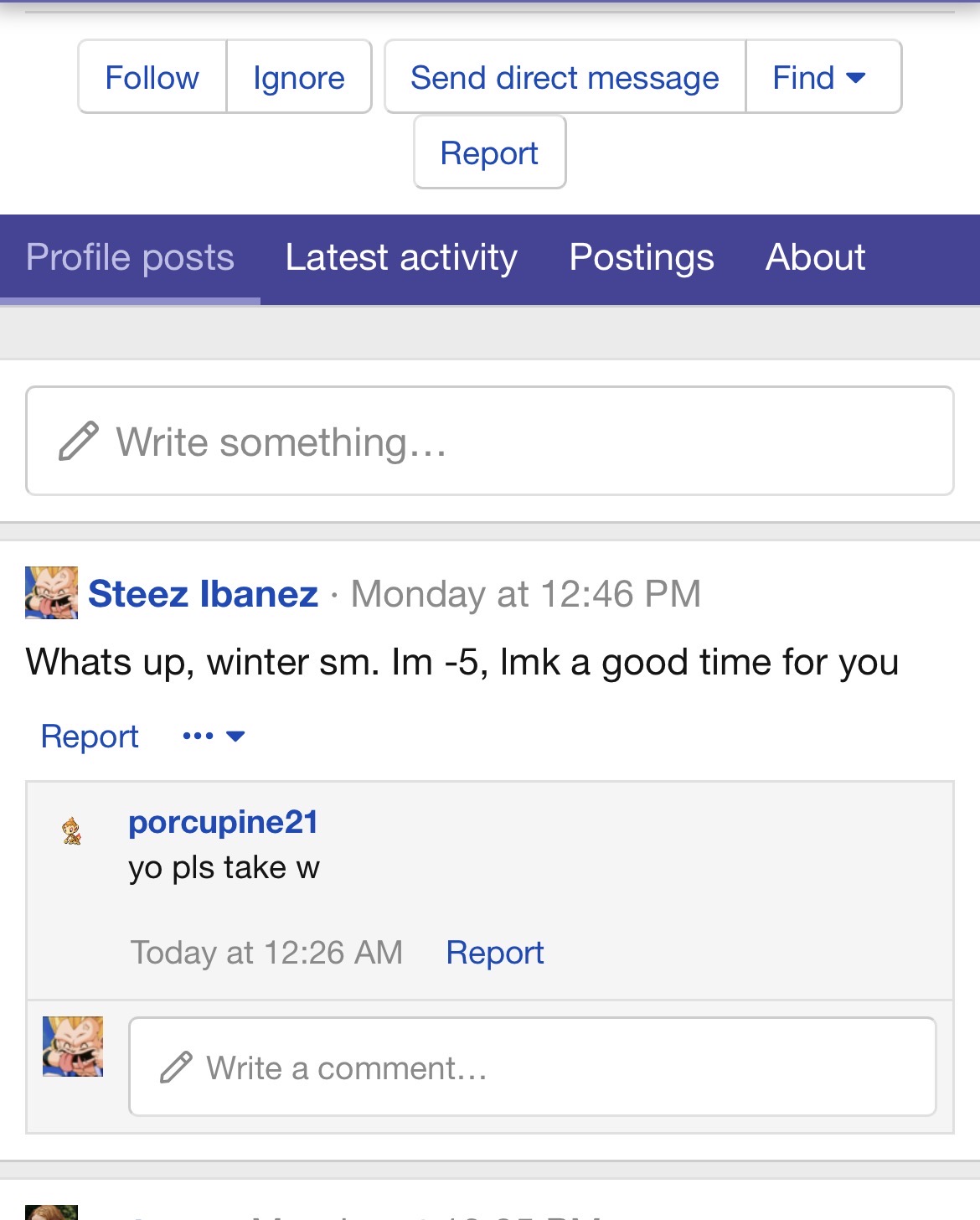Screen dimensions: 980x1220
Task: Focus the Write a comment field
Action: coord(544,1067)
